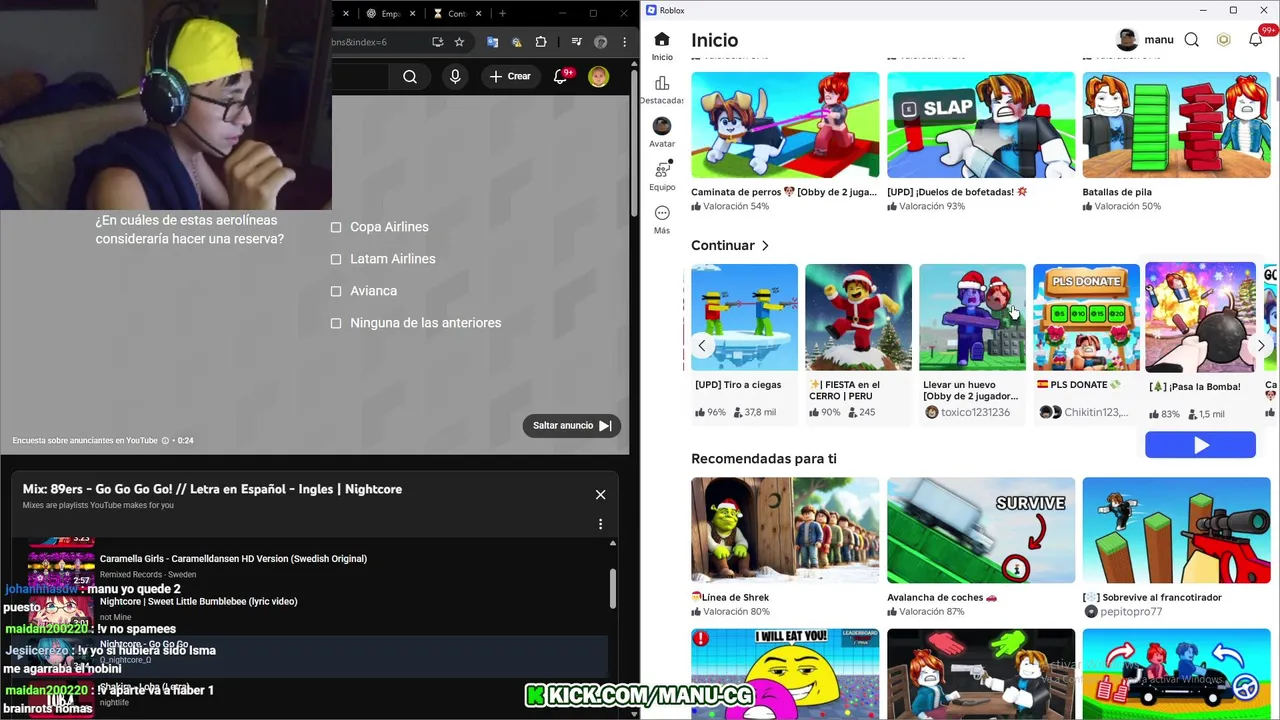Open new Chrome tab with plus
The image size is (1280, 720).
[502, 13]
